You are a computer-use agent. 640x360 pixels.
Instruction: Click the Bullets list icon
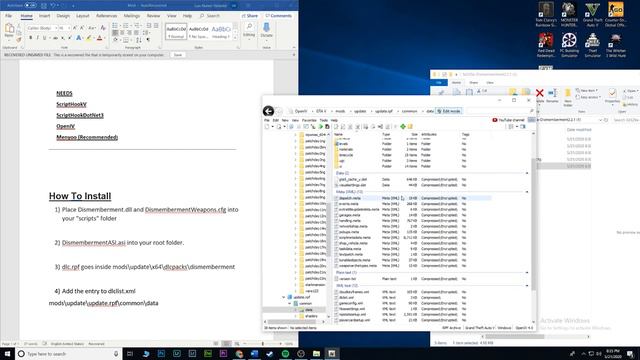pos(115,26)
